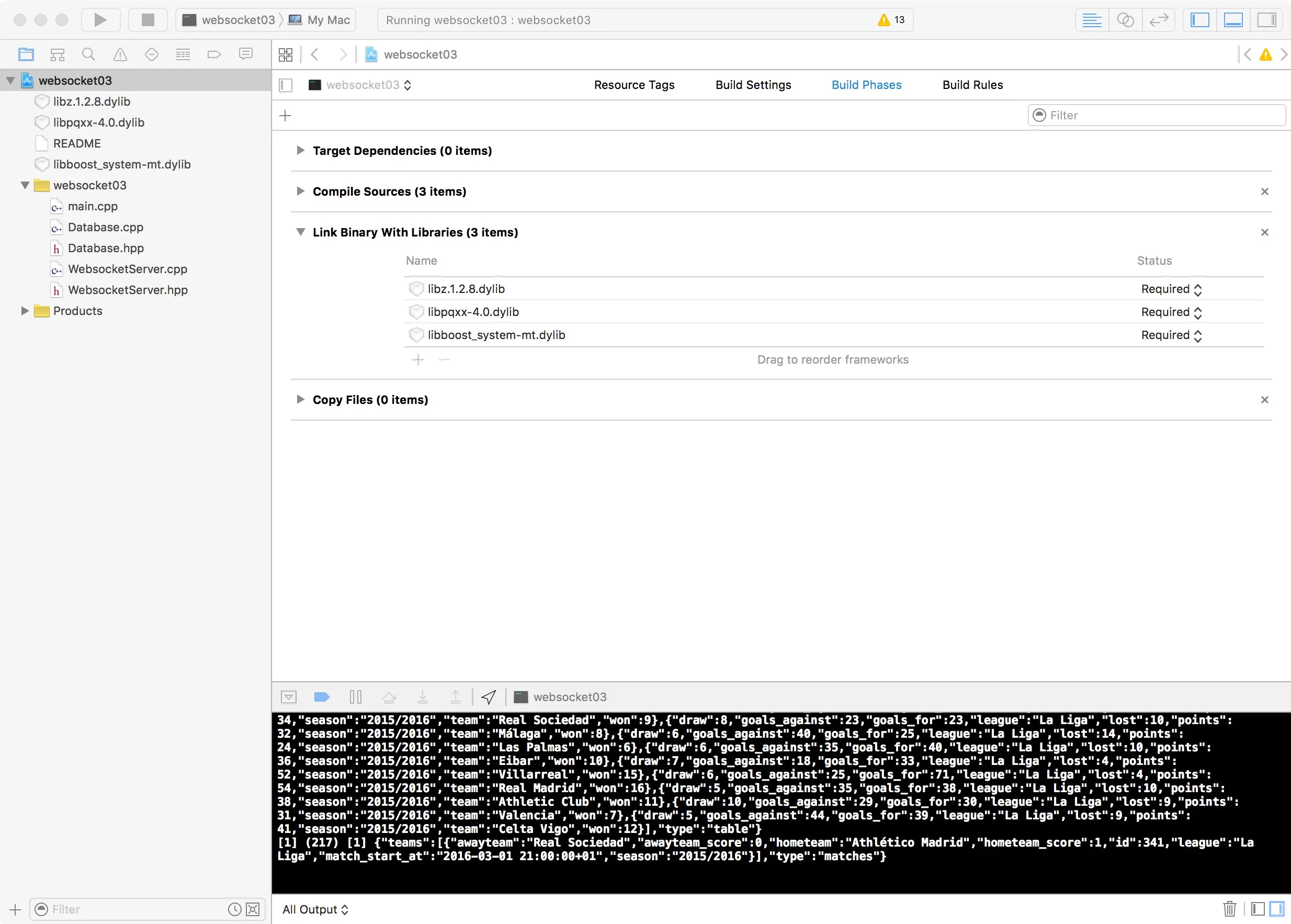Image resolution: width=1291 pixels, height=924 pixels.
Task: Click the Run (play) button
Action: (x=100, y=20)
